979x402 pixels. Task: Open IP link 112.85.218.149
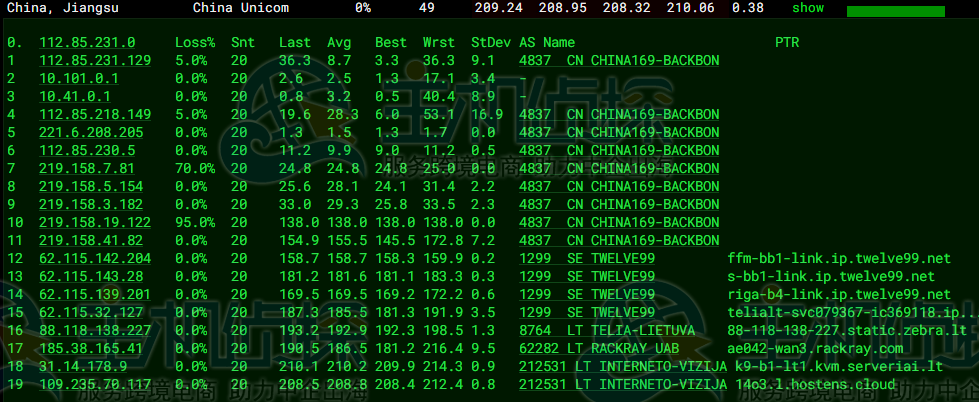[x=95, y=115]
